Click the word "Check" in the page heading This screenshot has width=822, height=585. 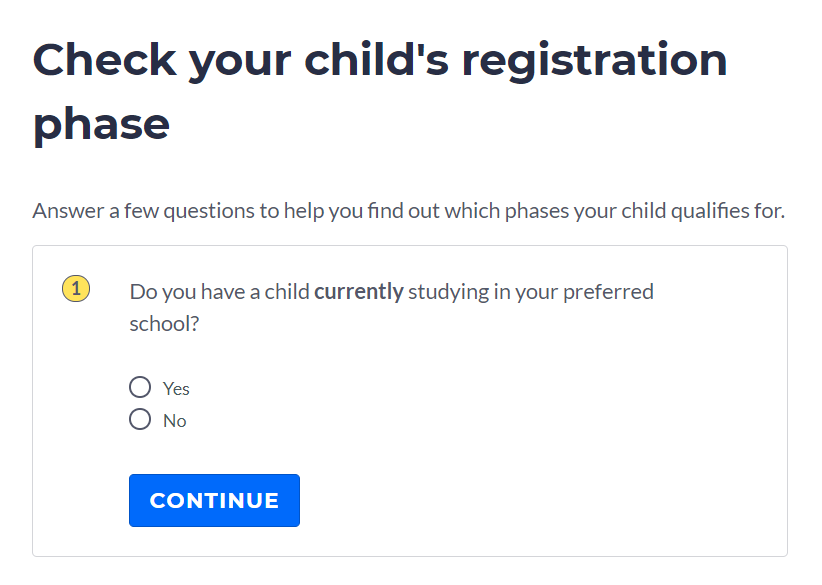[102, 60]
